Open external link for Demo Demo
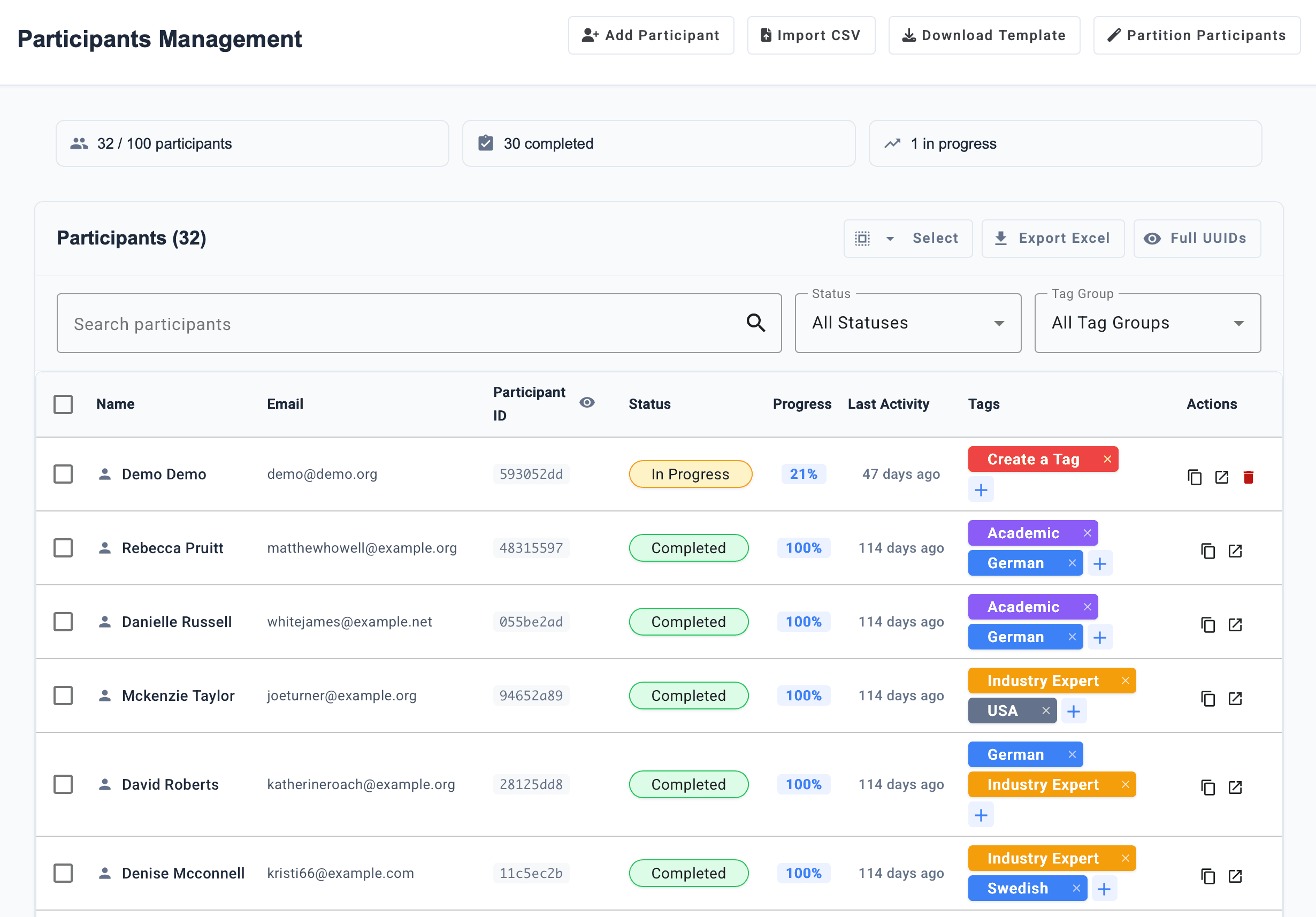The height and width of the screenshot is (917, 1316). [1221, 477]
